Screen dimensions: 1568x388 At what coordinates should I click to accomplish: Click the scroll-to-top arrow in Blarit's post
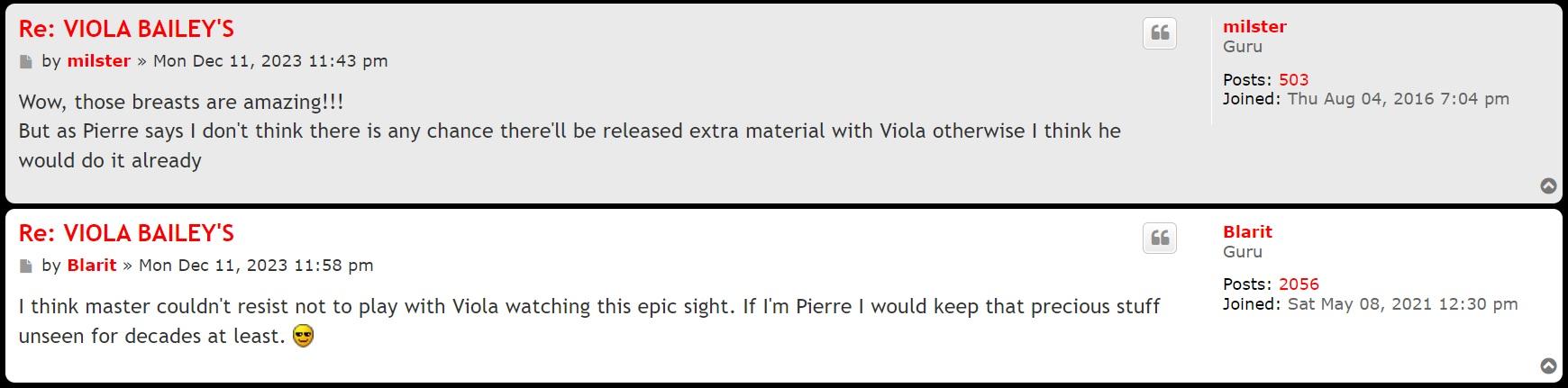(1548, 365)
